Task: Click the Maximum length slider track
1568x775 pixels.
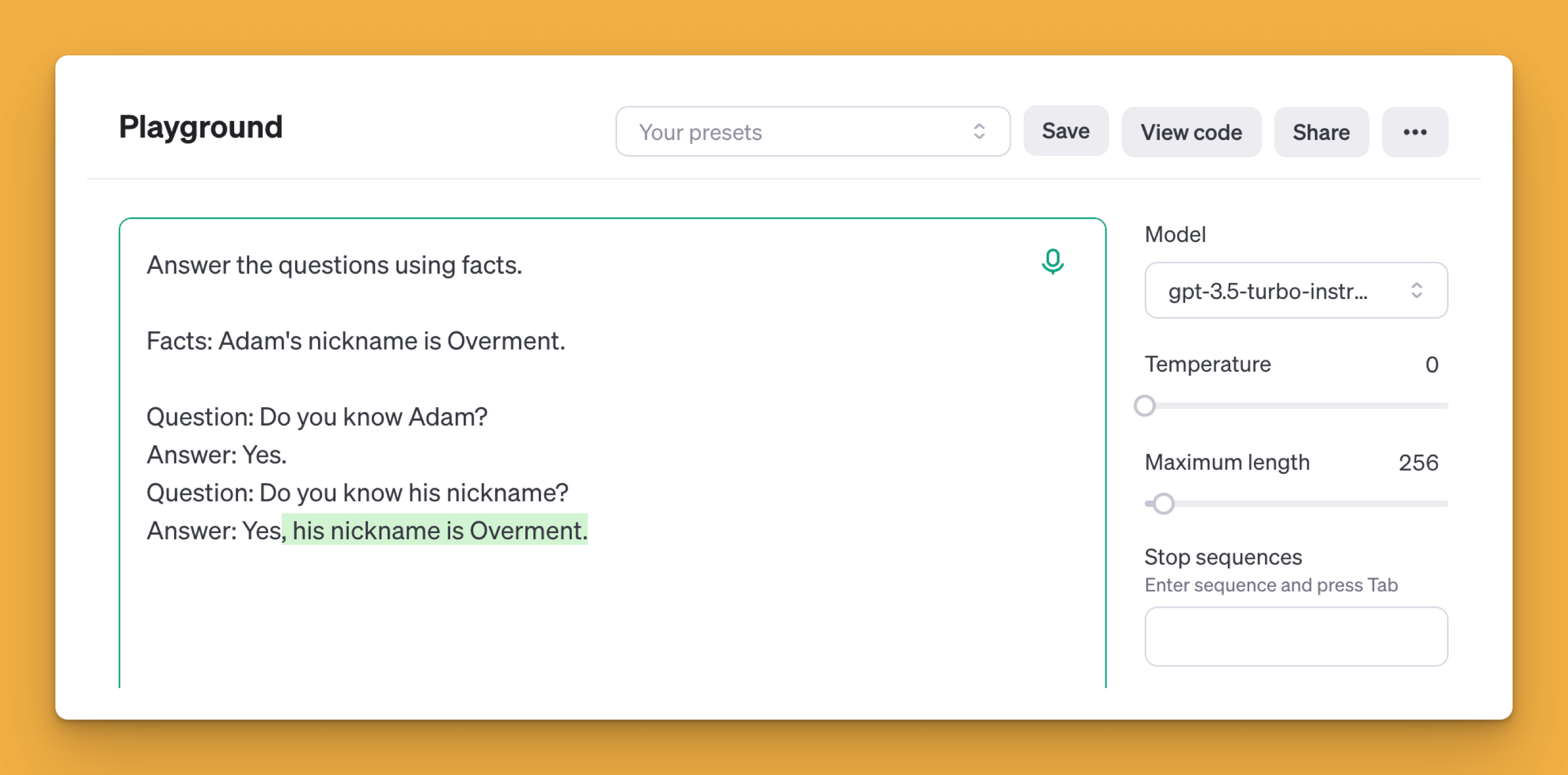Action: coord(1296,503)
